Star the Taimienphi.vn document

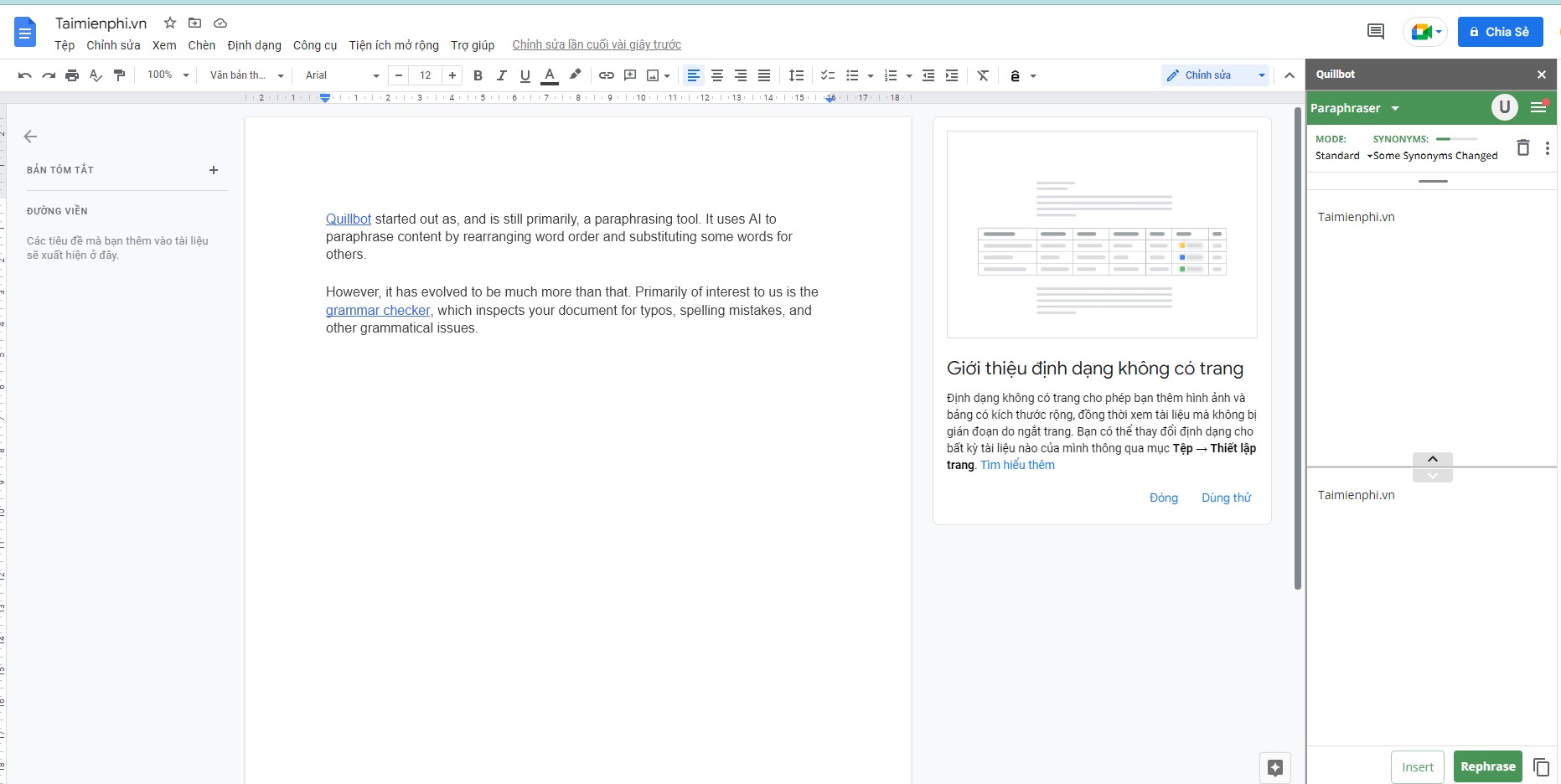pyautogui.click(x=170, y=23)
